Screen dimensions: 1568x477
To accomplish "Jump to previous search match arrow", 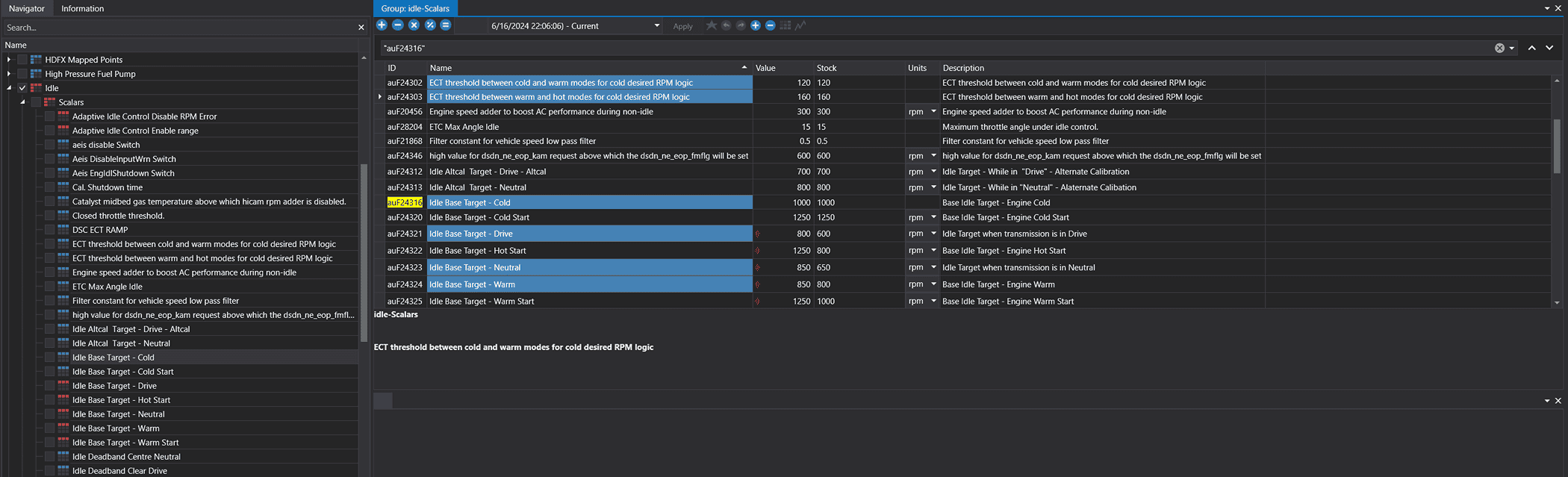I will coord(1531,48).
